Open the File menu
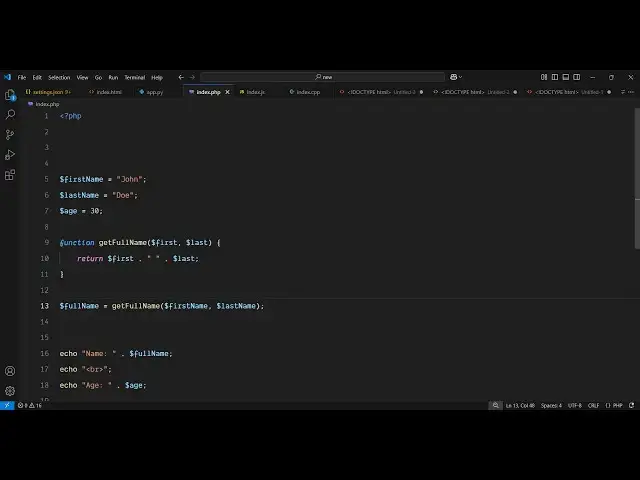Image resolution: width=640 pixels, height=480 pixels. (x=22, y=78)
